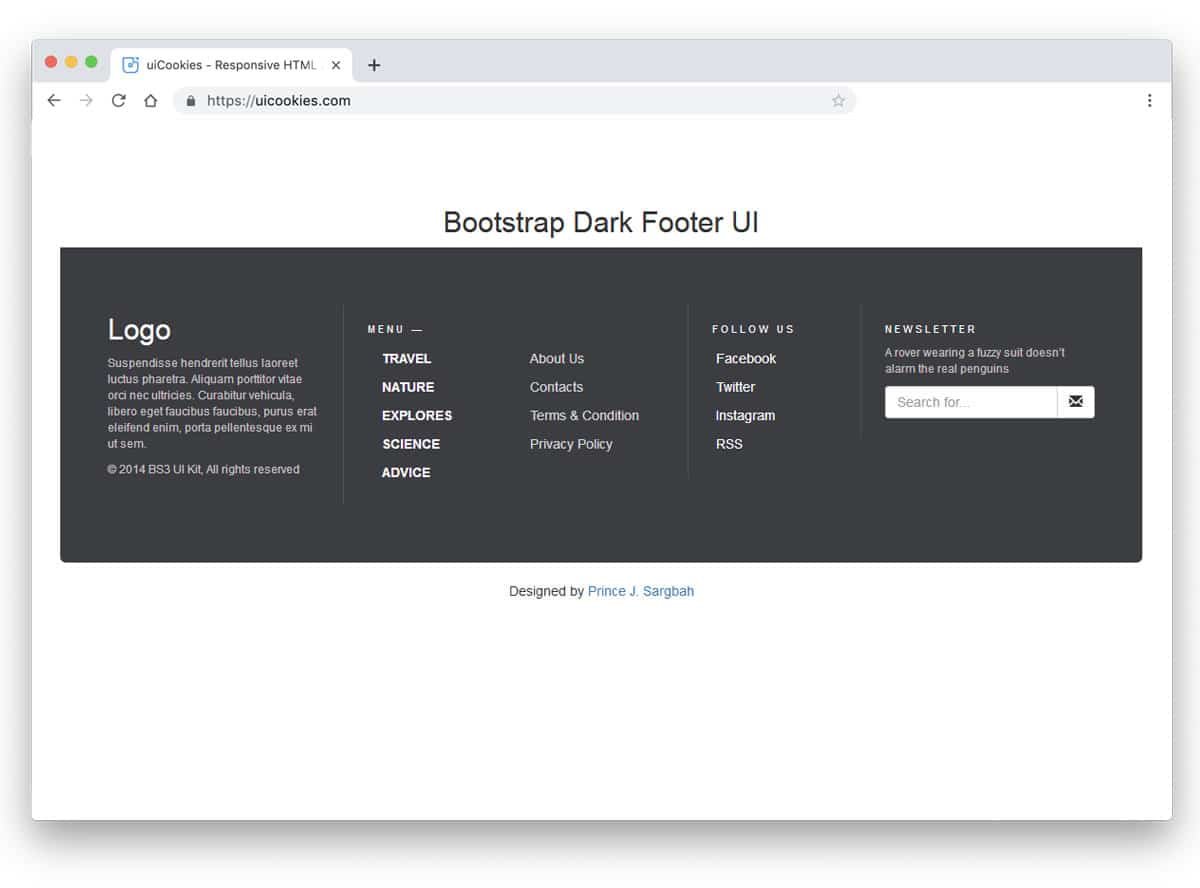1200x888 pixels.
Task: Focus the address bar showing uicookies.com
Action: (x=514, y=100)
